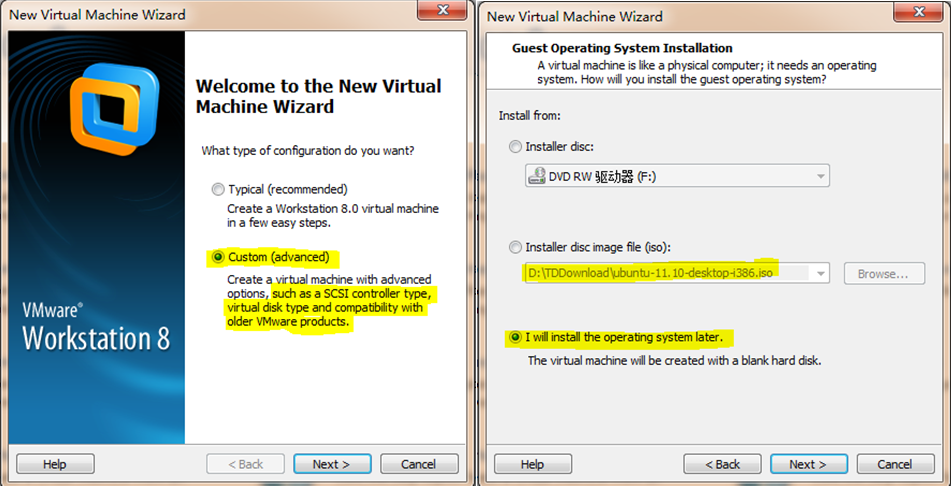
Task: Click Cancel in the Welcome wizard window
Action: tap(418, 464)
